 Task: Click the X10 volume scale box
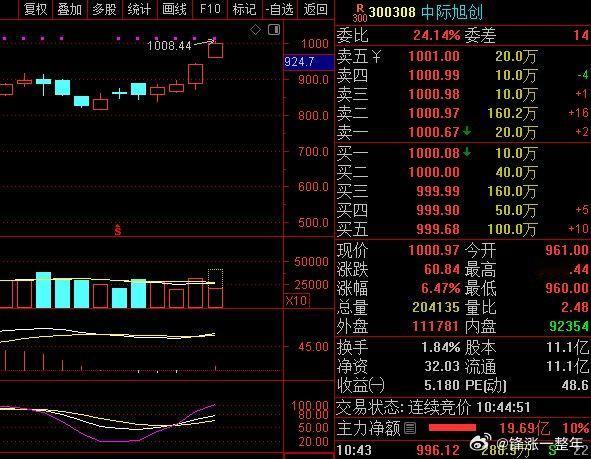[297, 301]
